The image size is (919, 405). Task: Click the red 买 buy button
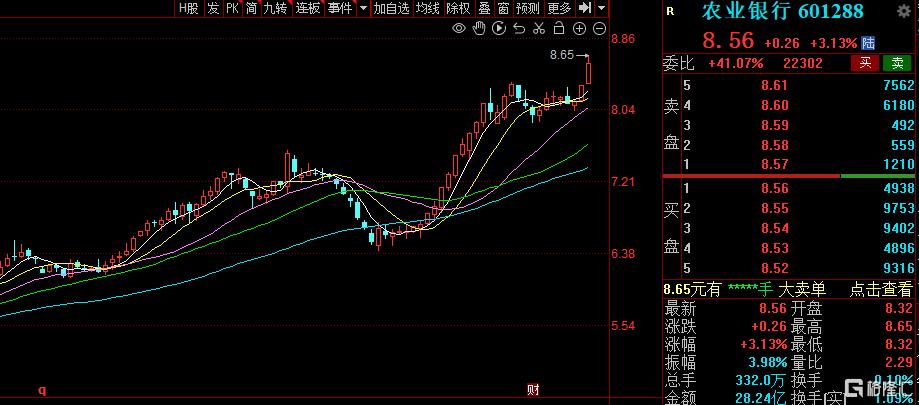point(862,63)
